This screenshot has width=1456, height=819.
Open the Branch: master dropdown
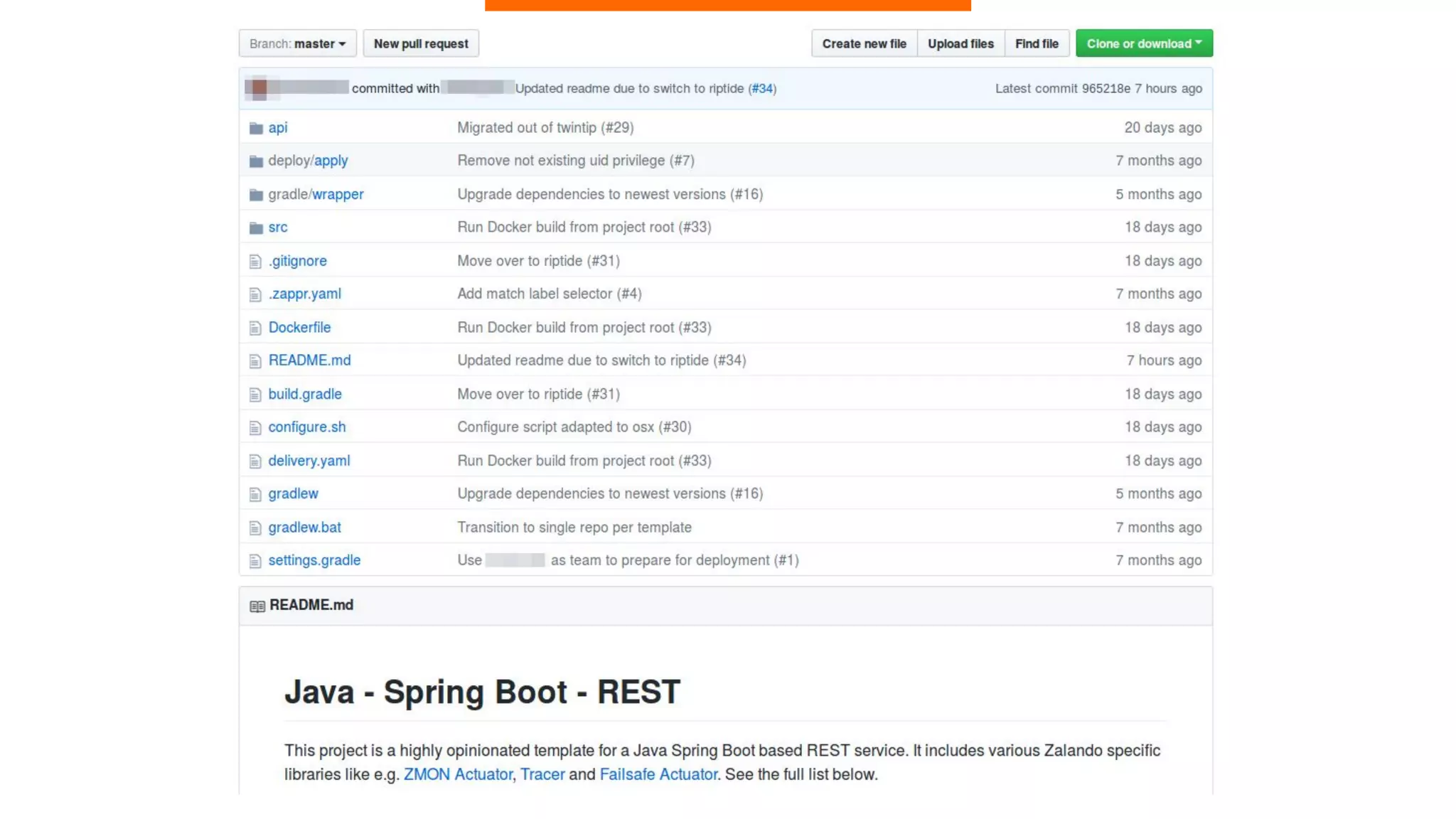[297, 43]
